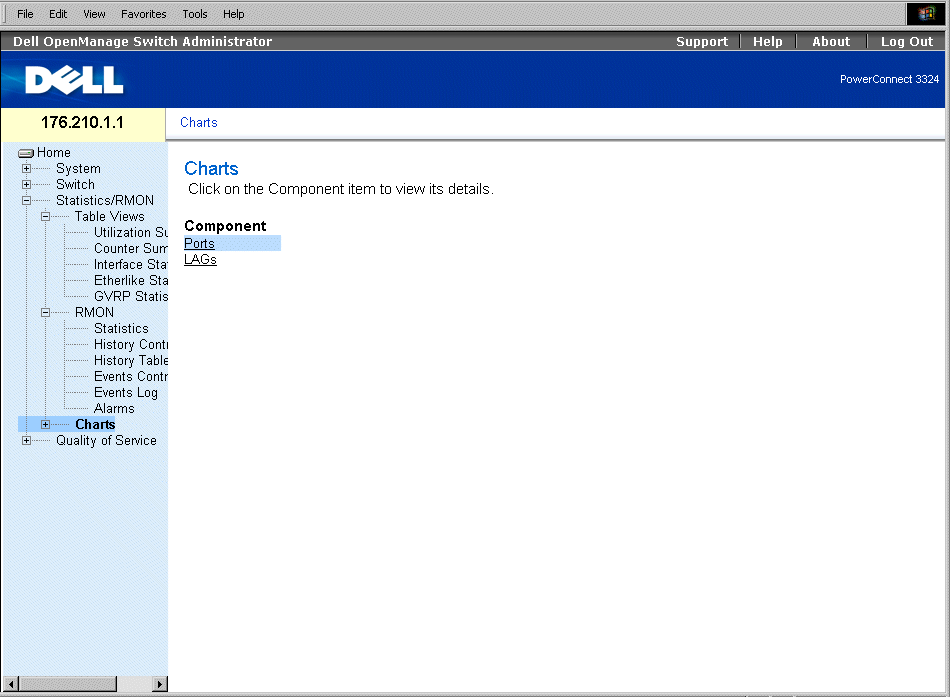Select Switch in the navigation tree
This screenshot has height=697, width=950.
pos(75,184)
